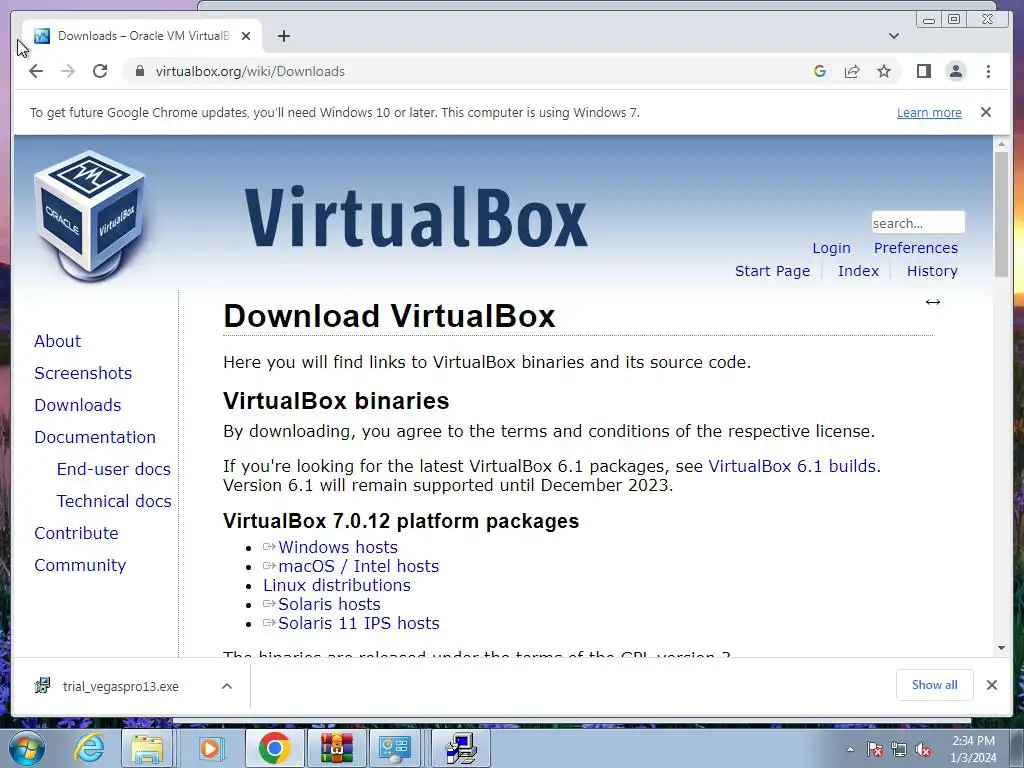This screenshot has width=1024, height=768.
Task: Go back using the browser back arrow
Action: 36,71
